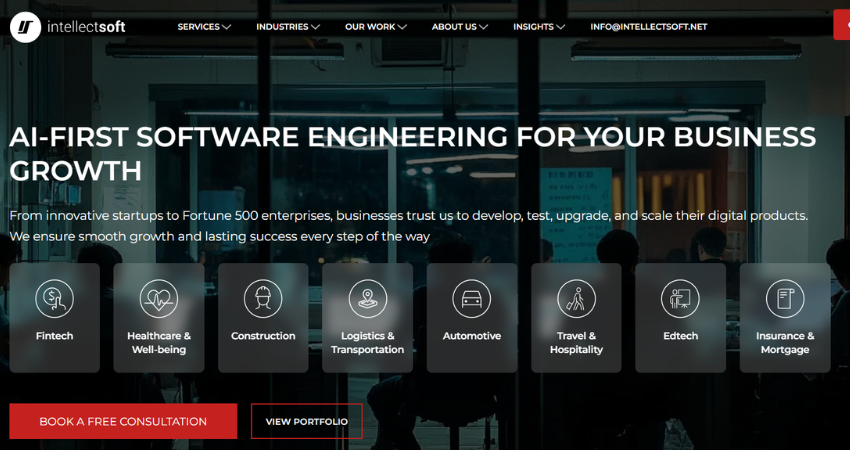Open the Insights menu

click(539, 27)
